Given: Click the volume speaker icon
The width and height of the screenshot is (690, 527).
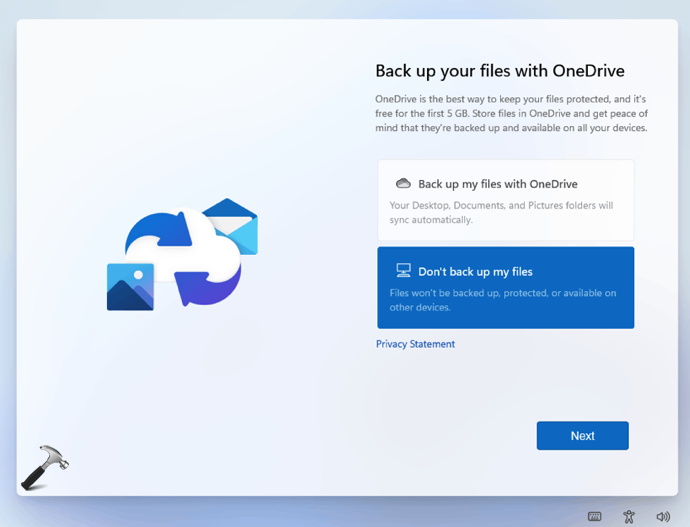Looking at the screenshot, I should 662,516.
